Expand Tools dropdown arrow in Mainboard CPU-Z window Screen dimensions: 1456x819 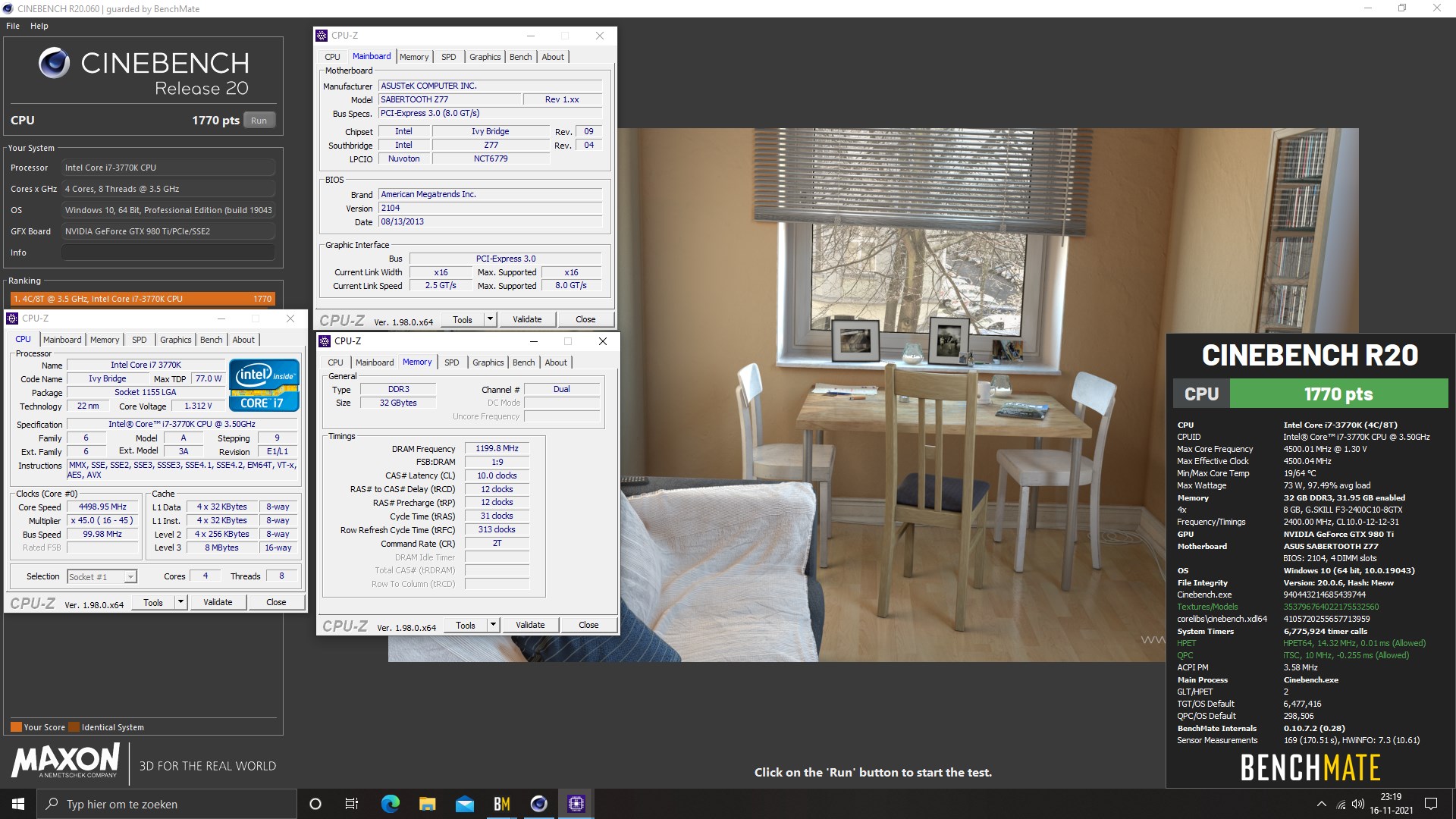[x=490, y=319]
